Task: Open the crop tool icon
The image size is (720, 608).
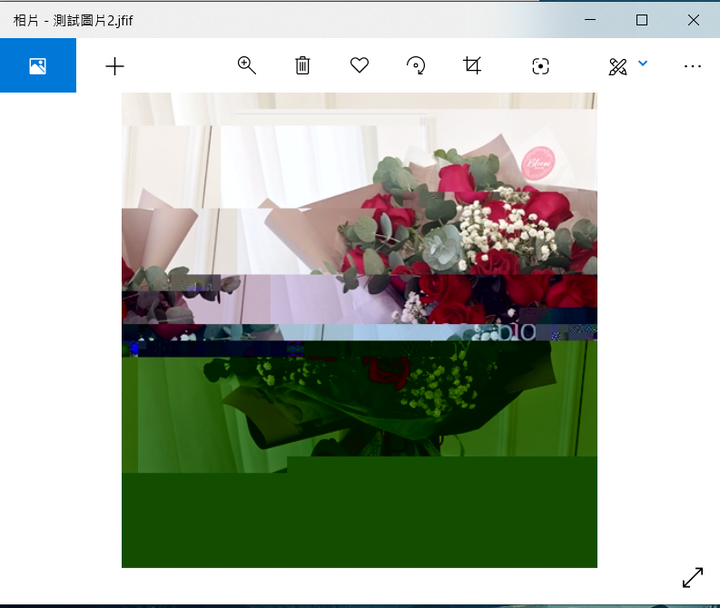Action: click(x=472, y=65)
